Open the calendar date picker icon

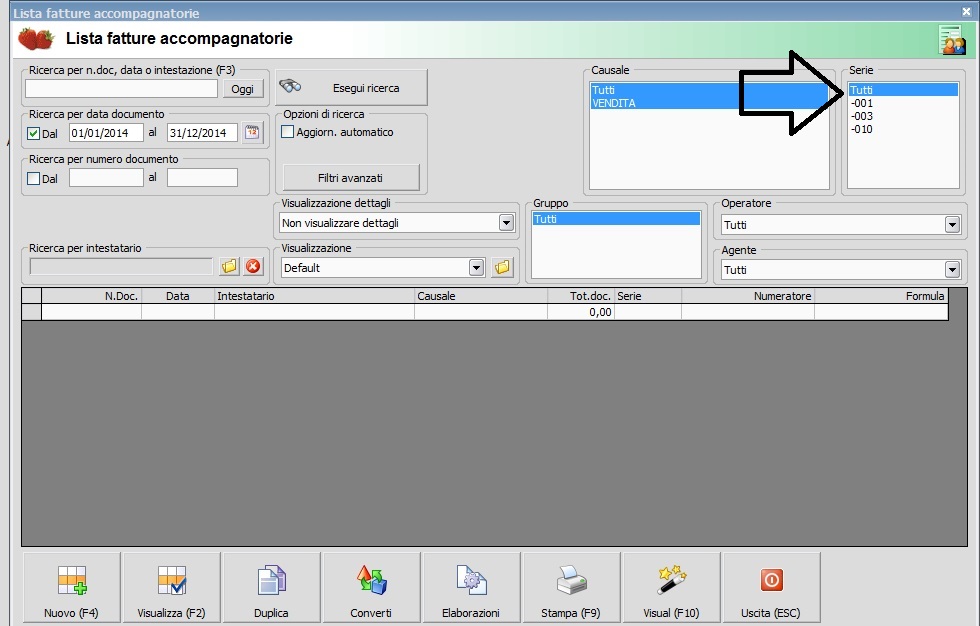pos(252,132)
